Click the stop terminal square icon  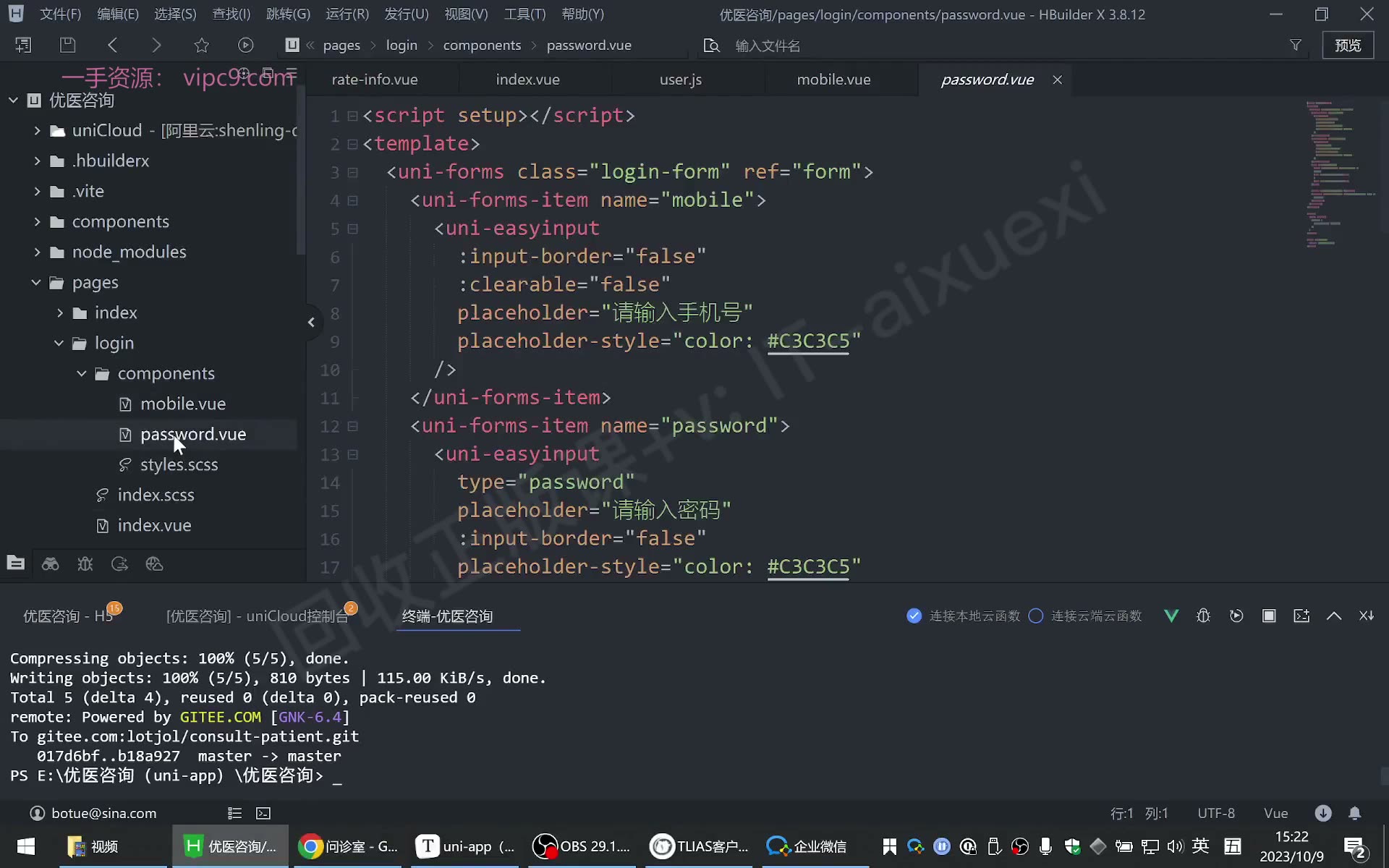point(1269,616)
